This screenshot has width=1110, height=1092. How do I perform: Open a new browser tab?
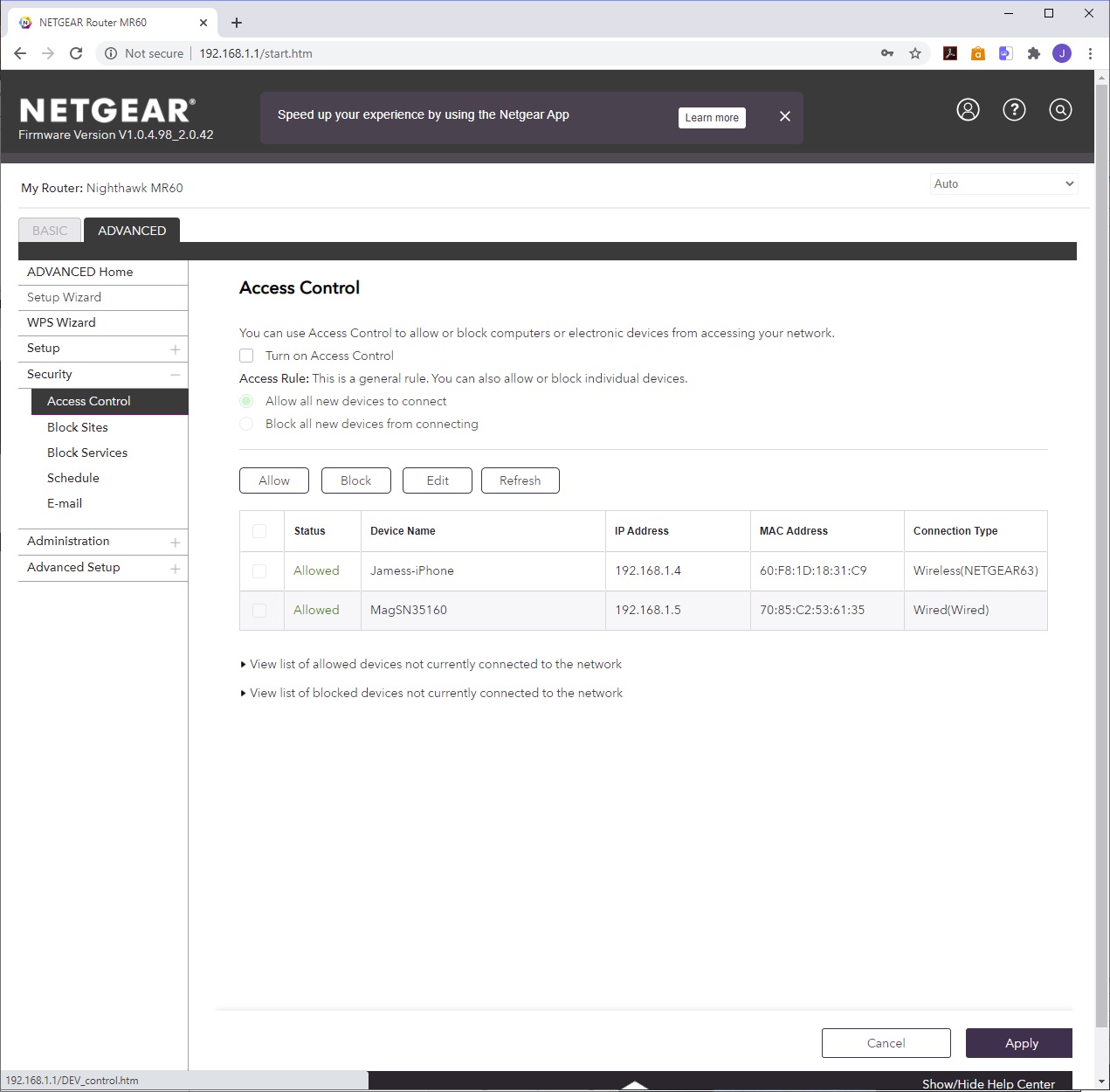(237, 23)
